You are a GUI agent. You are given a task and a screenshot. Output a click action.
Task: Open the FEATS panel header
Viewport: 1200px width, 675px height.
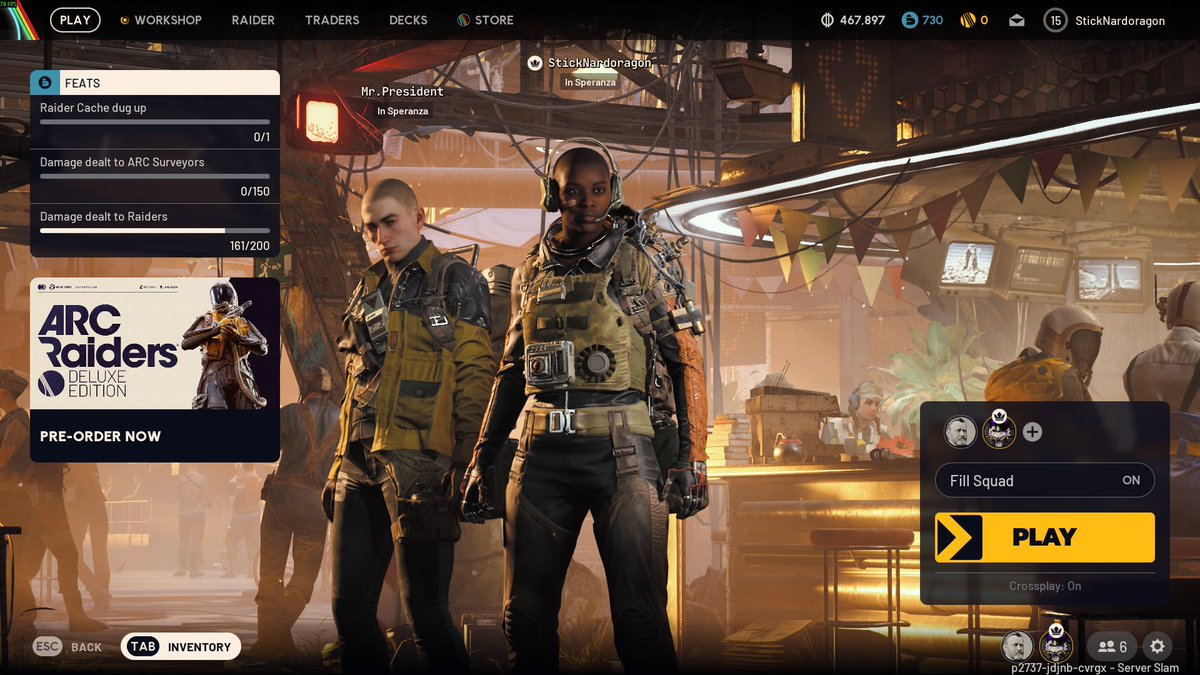[155, 83]
